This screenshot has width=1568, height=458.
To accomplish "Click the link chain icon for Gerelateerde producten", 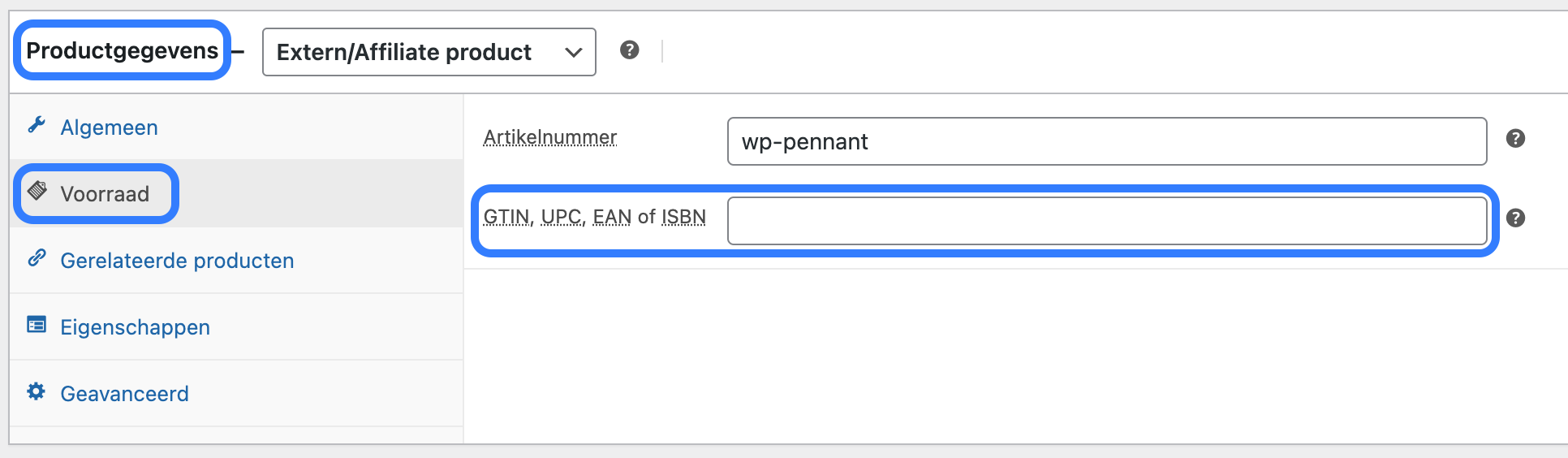I will click(37, 258).
